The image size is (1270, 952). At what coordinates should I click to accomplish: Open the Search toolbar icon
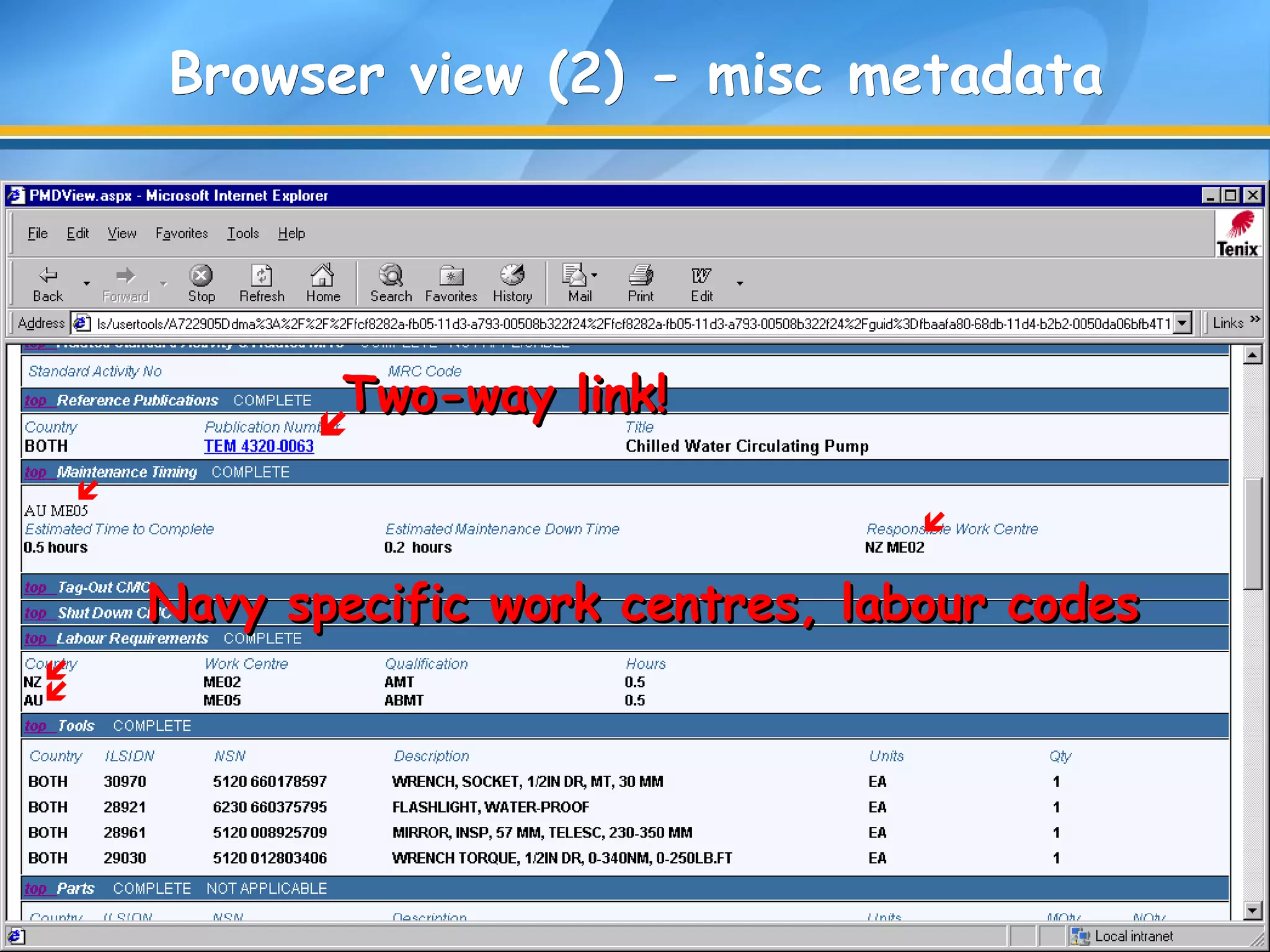click(x=391, y=275)
